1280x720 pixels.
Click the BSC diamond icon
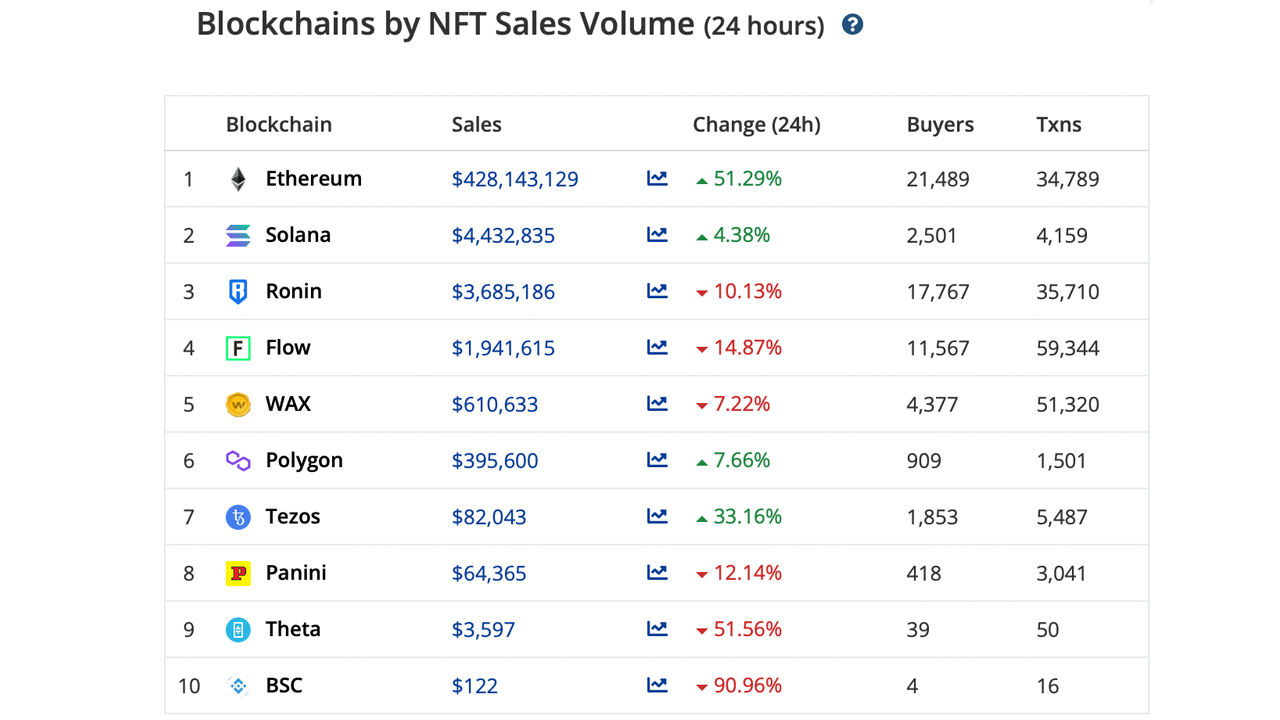click(x=238, y=685)
